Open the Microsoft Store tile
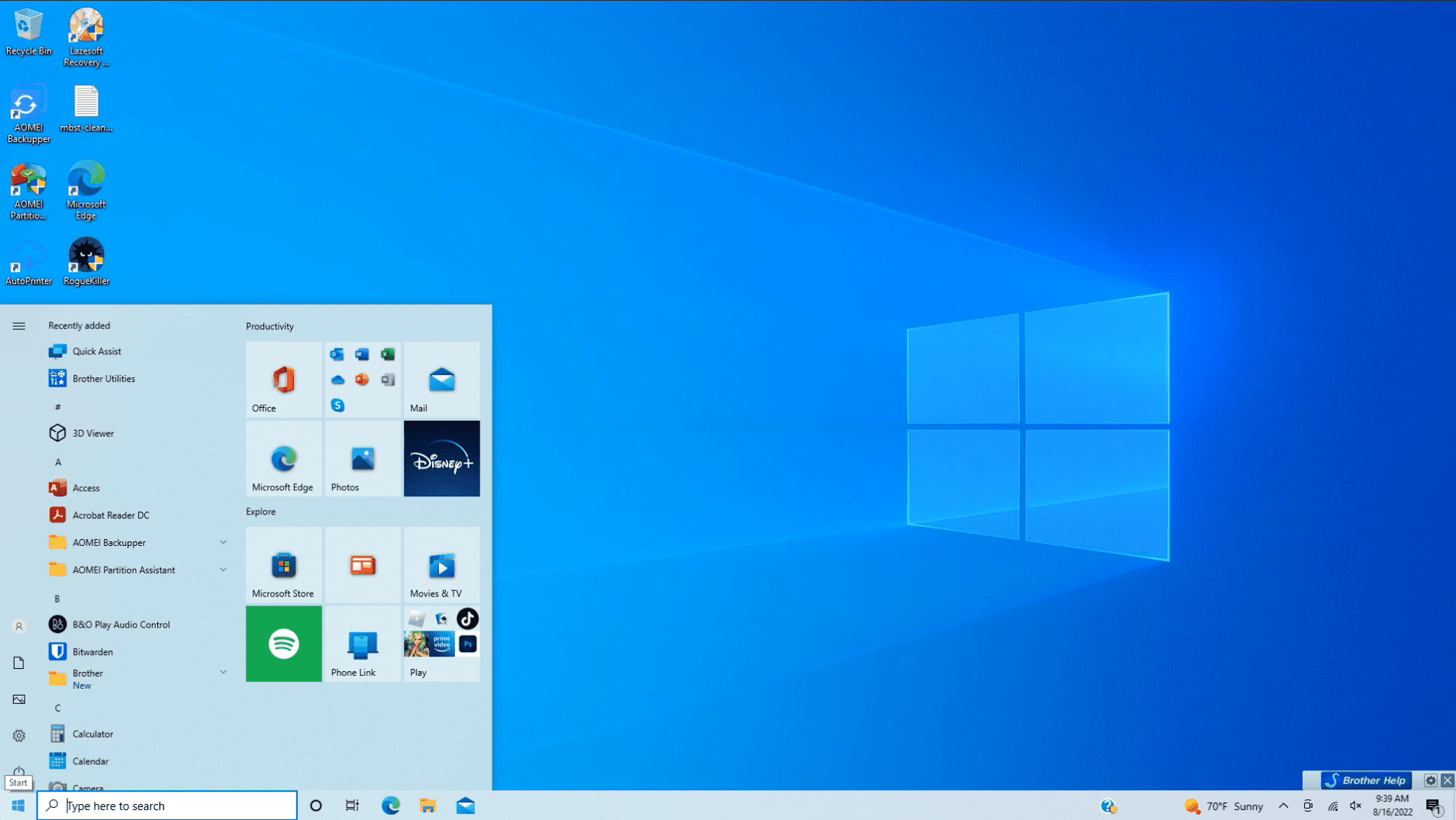1456x820 pixels. tap(284, 564)
